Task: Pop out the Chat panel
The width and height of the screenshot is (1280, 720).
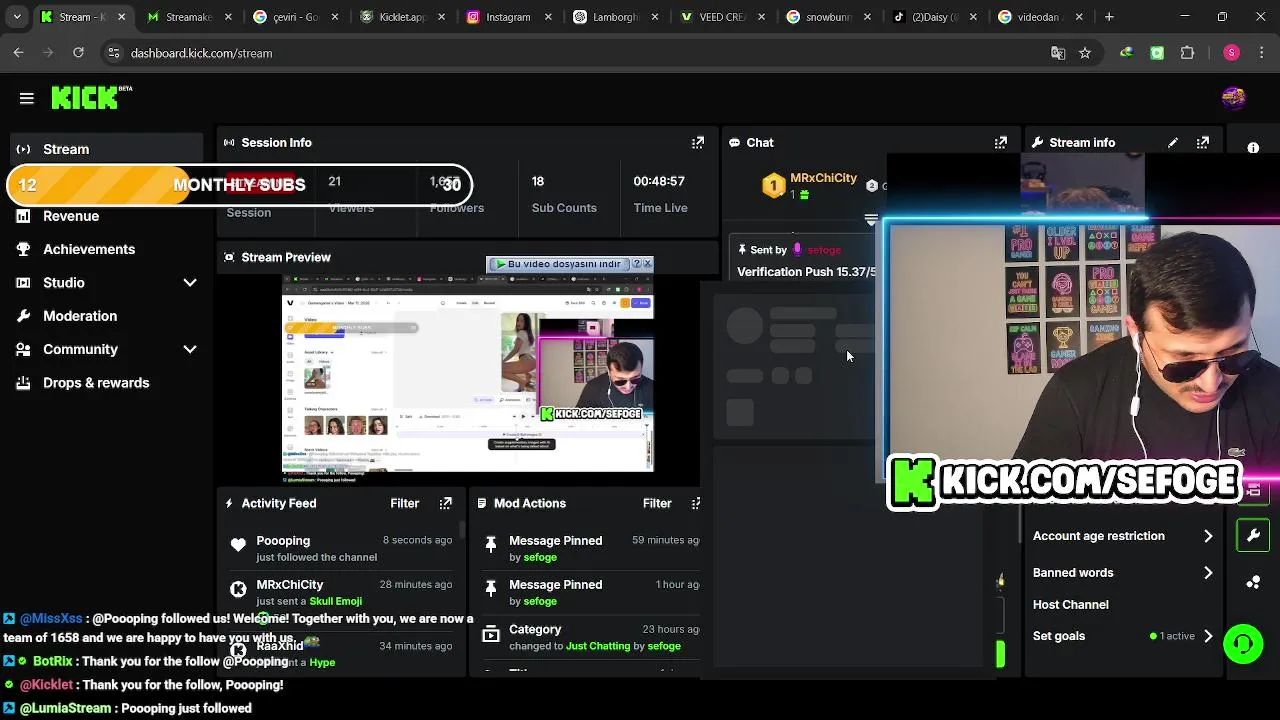Action: point(1001,143)
